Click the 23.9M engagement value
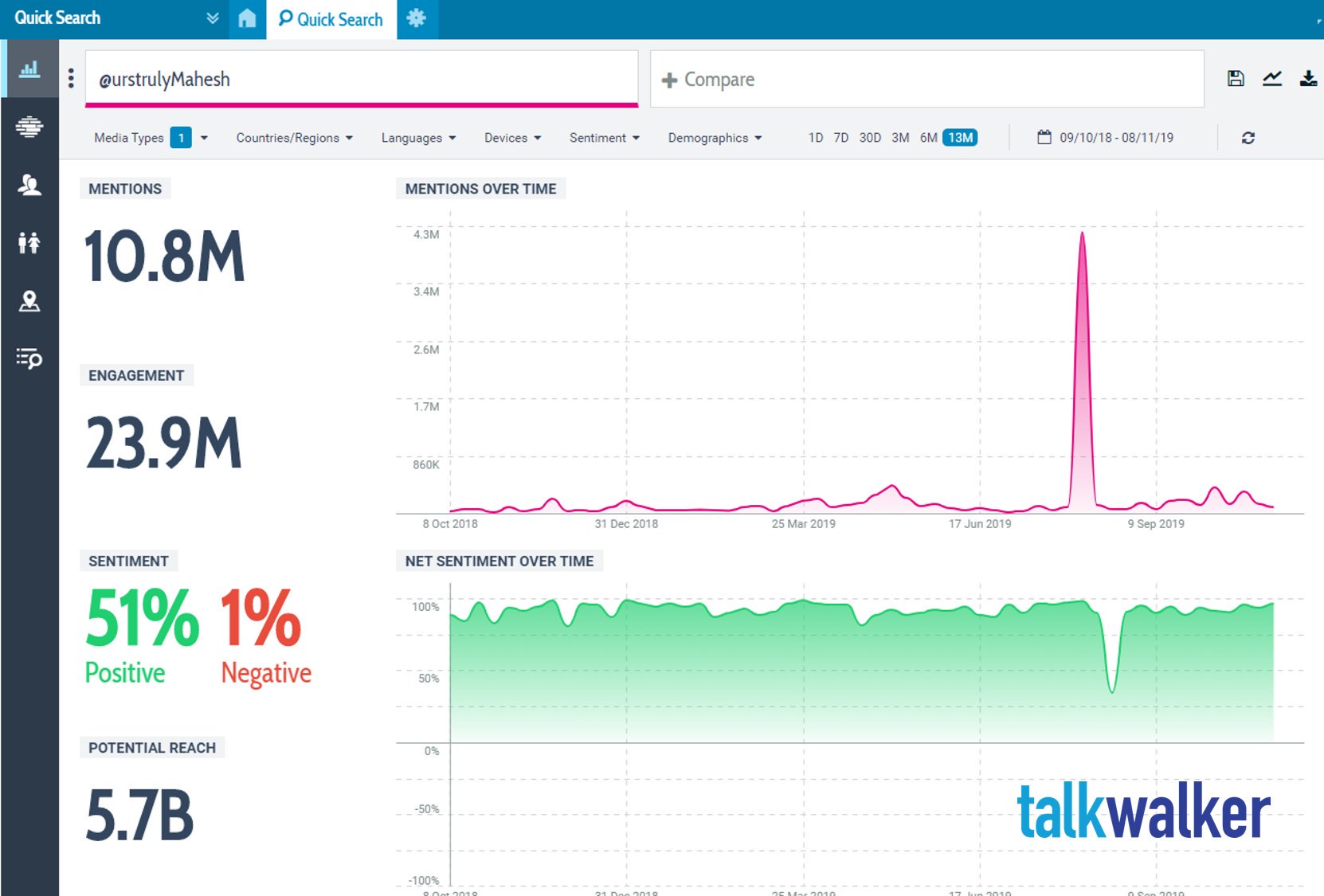1324x896 pixels. tap(163, 443)
